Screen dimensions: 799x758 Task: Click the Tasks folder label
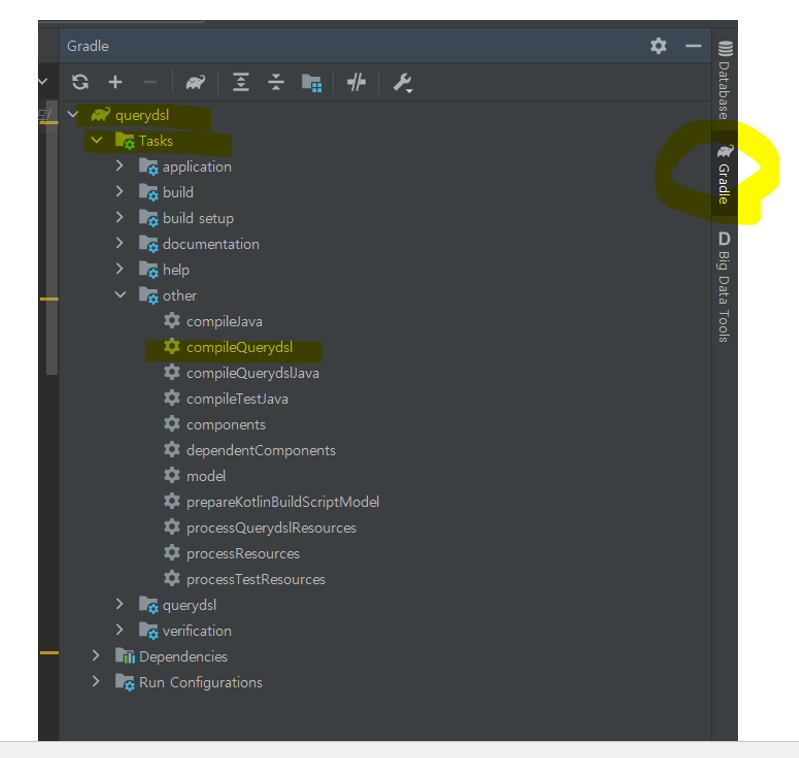pos(156,141)
